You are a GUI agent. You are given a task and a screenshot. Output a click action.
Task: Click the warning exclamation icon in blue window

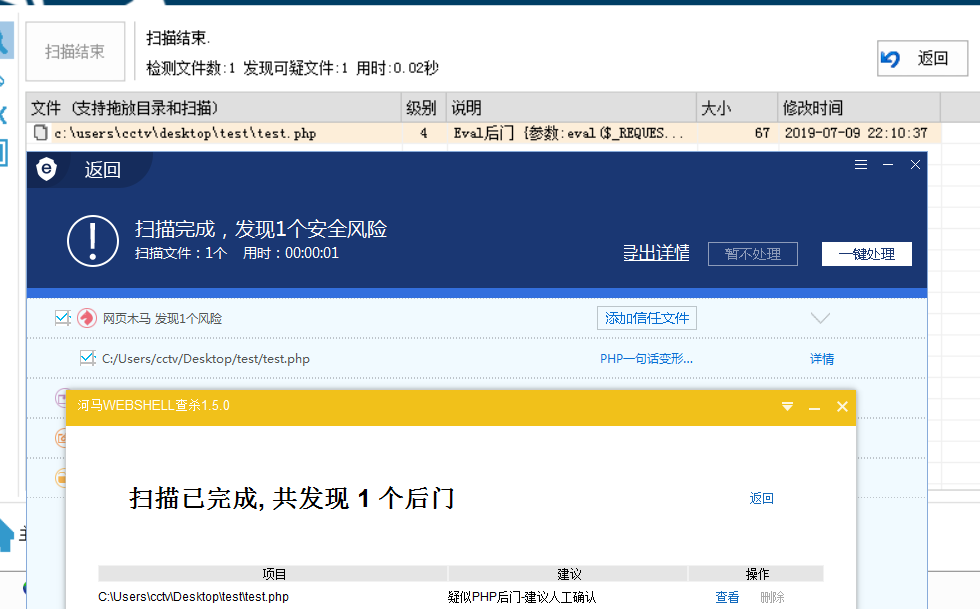pyautogui.click(x=93, y=241)
